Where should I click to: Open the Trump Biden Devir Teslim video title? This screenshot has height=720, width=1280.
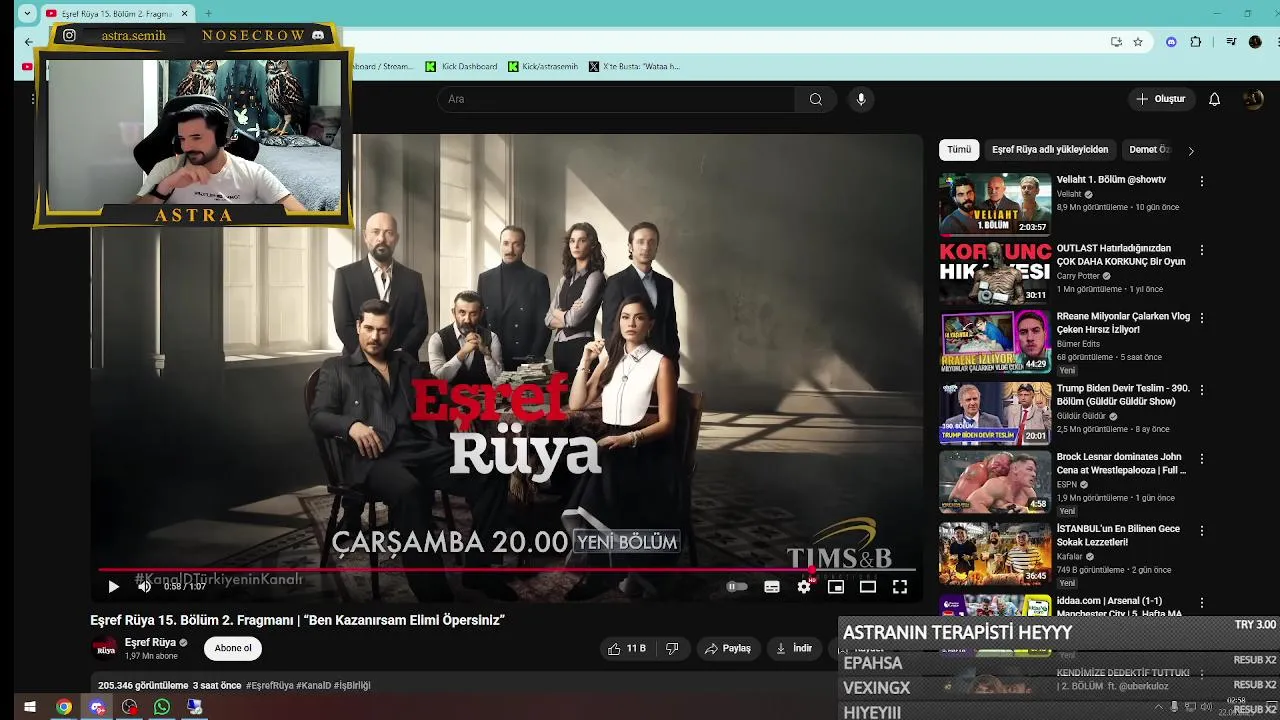(x=1123, y=395)
